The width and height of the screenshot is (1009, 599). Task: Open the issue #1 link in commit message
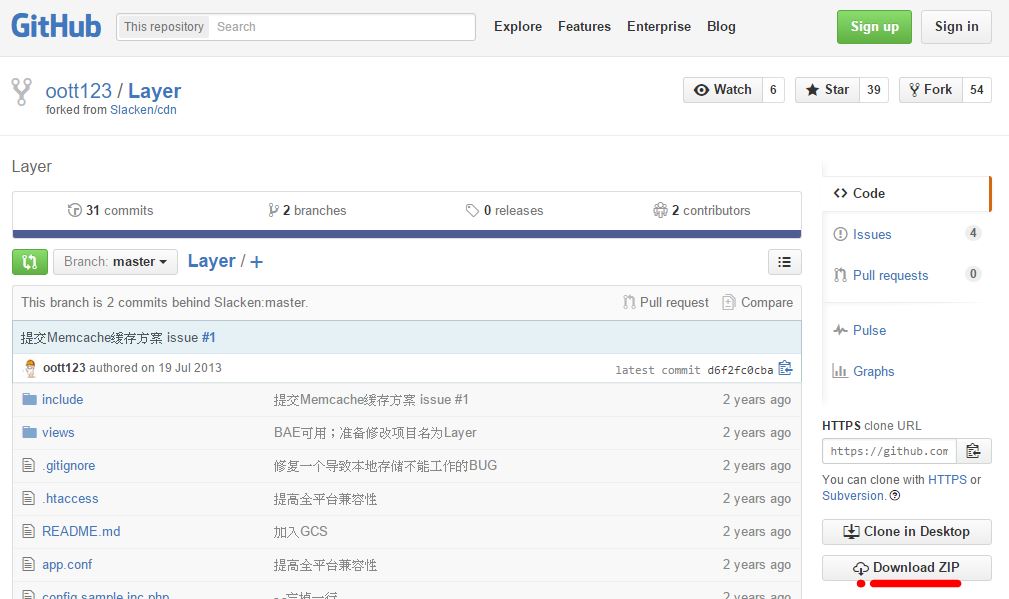point(208,337)
